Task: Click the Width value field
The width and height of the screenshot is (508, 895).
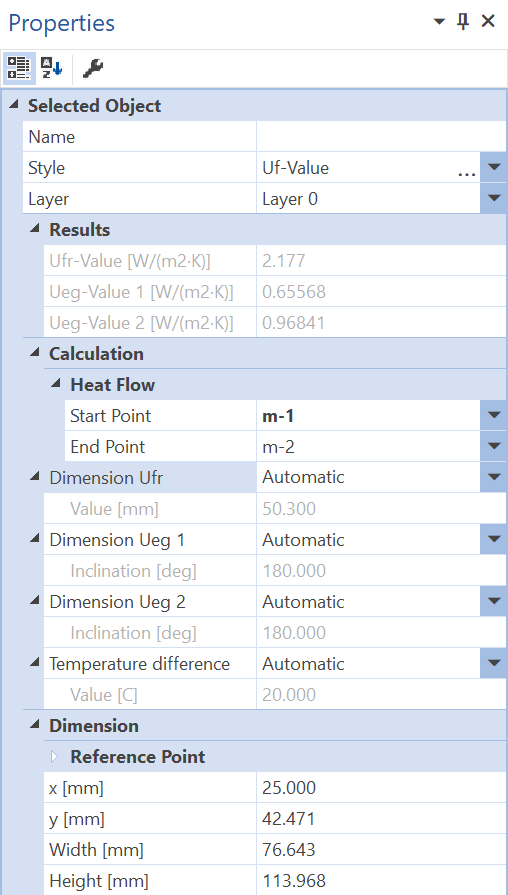Action: click(x=381, y=850)
